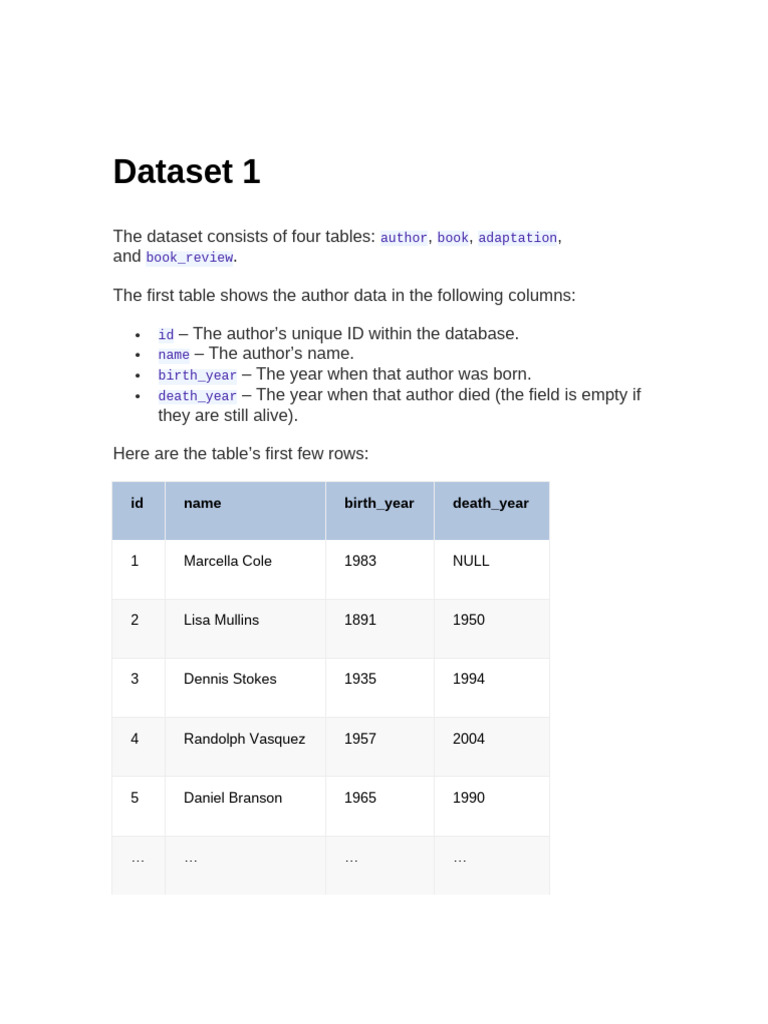Click the "birth_year" table column header
This screenshot has height=1024, width=768.
pyautogui.click(x=379, y=503)
